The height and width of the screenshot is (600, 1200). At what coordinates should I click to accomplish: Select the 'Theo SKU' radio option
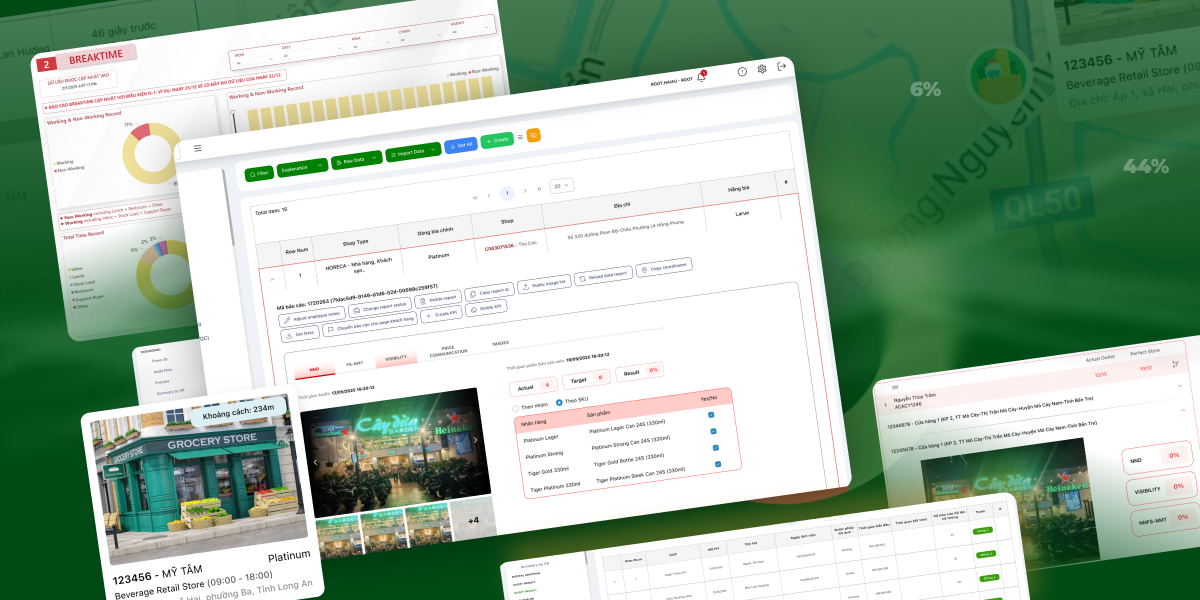560,402
